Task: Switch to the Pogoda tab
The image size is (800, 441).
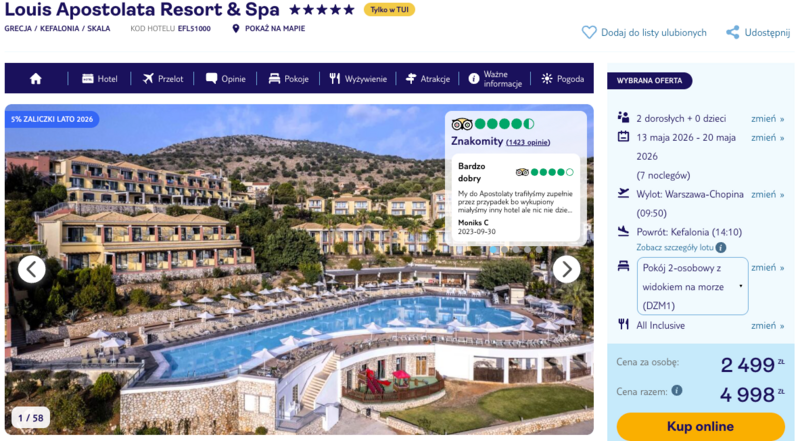Action: [x=563, y=79]
